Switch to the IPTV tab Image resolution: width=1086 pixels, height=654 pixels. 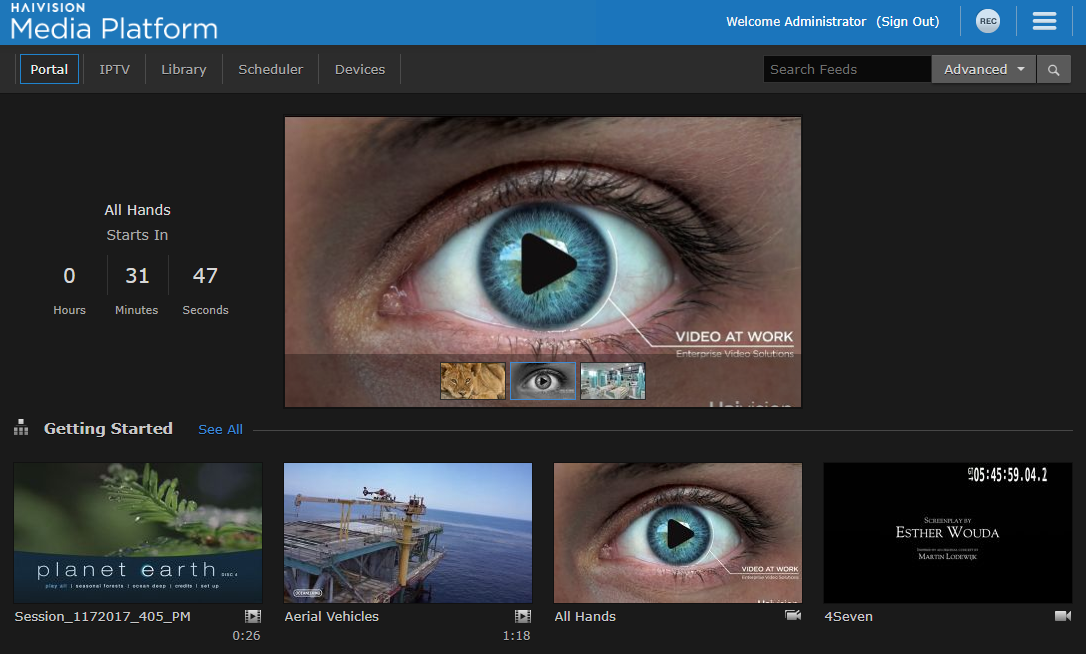[x=114, y=69]
